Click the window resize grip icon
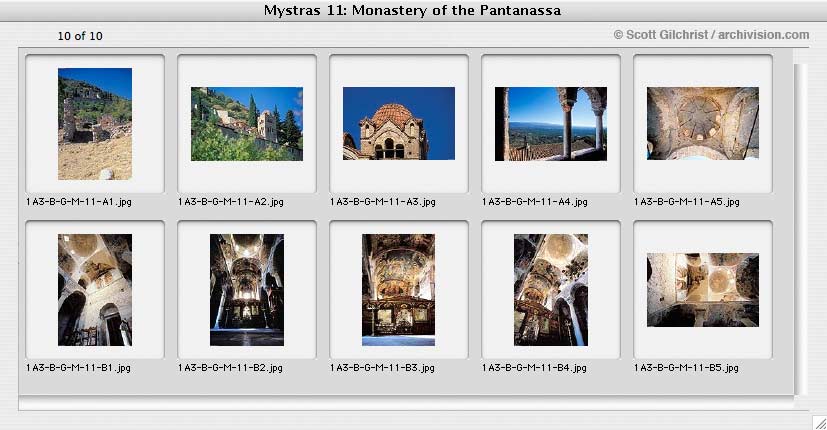This screenshot has width=827, height=430. pos(819,422)
